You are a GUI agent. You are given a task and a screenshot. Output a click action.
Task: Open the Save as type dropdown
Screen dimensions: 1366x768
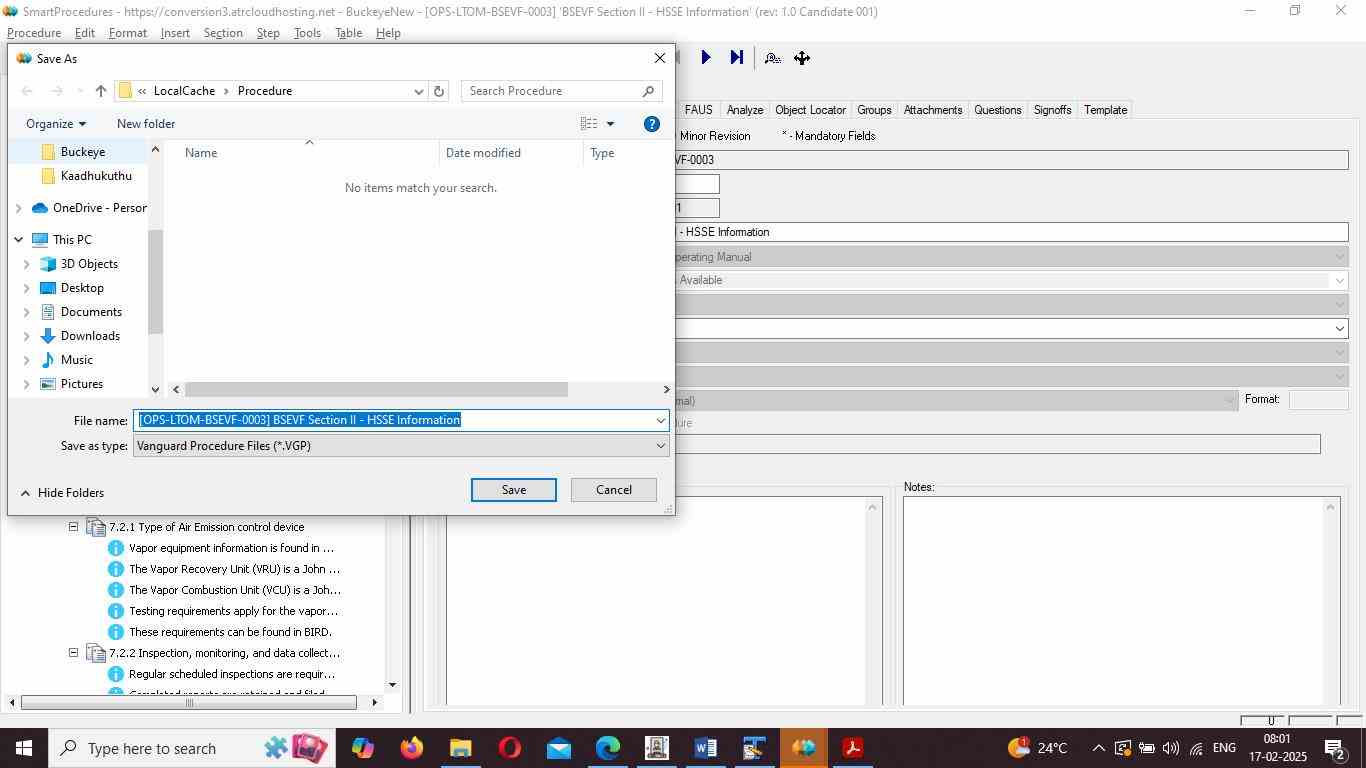[x=660, y=446]
